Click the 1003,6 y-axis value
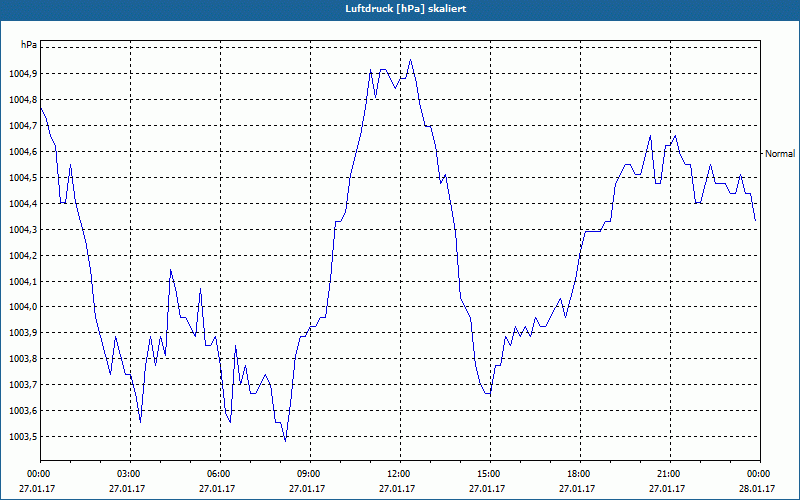The height and width of the screenshot is (500, 800). tap(23, 411)
